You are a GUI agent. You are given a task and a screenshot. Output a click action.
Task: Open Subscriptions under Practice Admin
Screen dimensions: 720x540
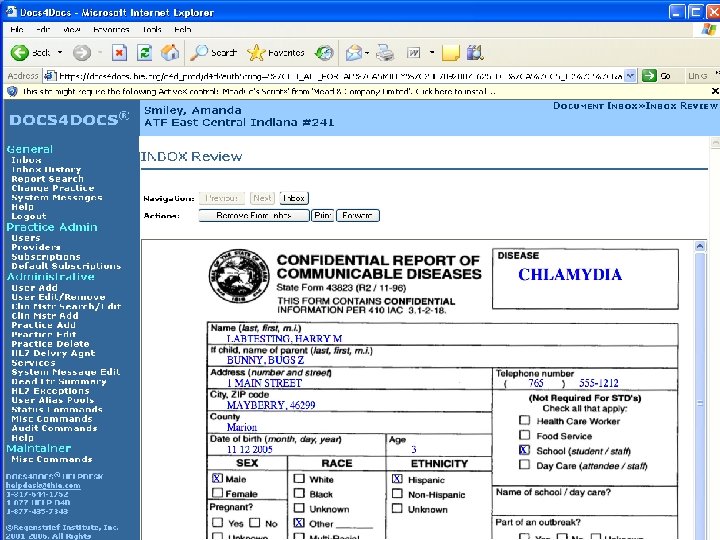45,257
